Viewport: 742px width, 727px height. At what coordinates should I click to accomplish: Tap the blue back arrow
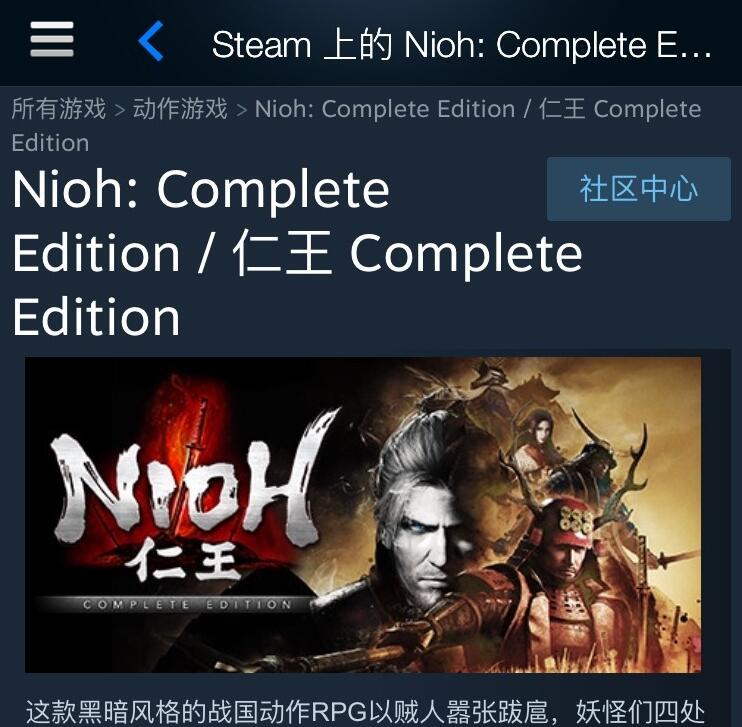[x=151, y=41]
